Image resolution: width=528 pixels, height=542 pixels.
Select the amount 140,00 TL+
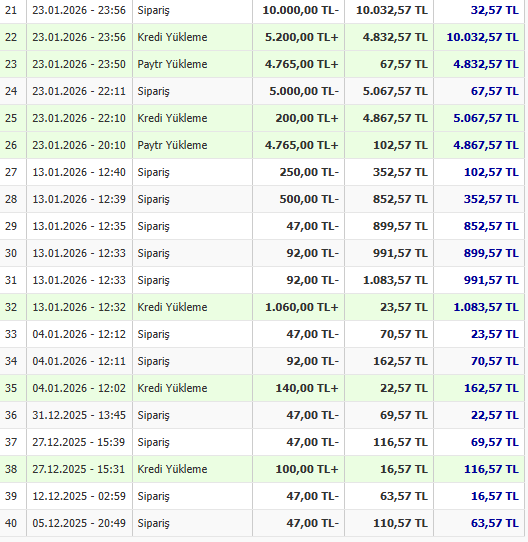click(x=307, y=388)
